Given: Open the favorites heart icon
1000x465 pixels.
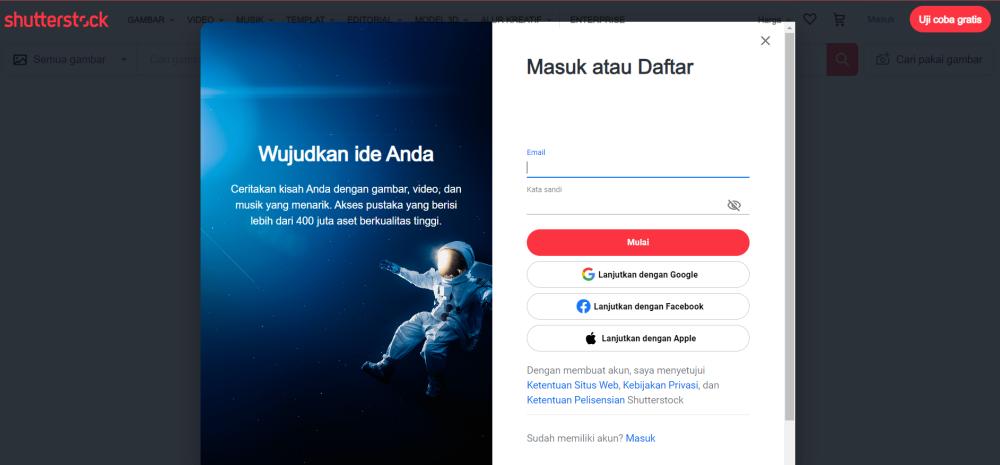Looking at the screenshot, I should pos(809,20).
